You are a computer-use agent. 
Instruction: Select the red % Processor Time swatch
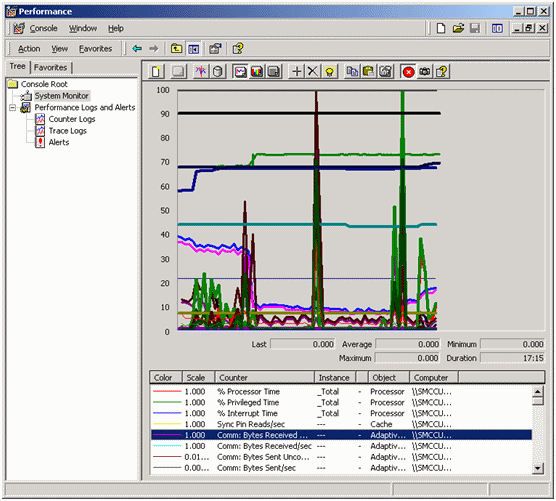(x=167, y=391)
